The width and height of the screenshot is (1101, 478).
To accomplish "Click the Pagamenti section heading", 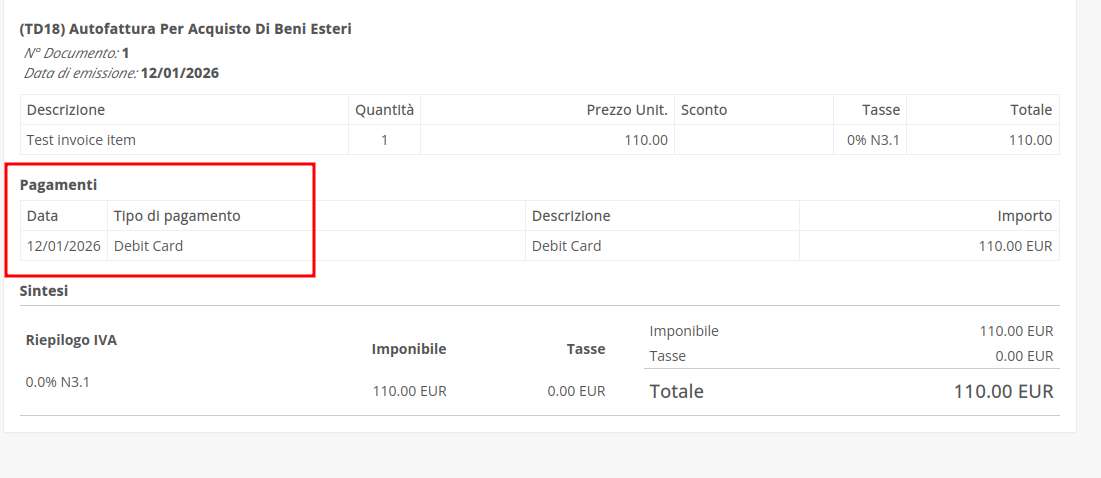I will (58, 185).
